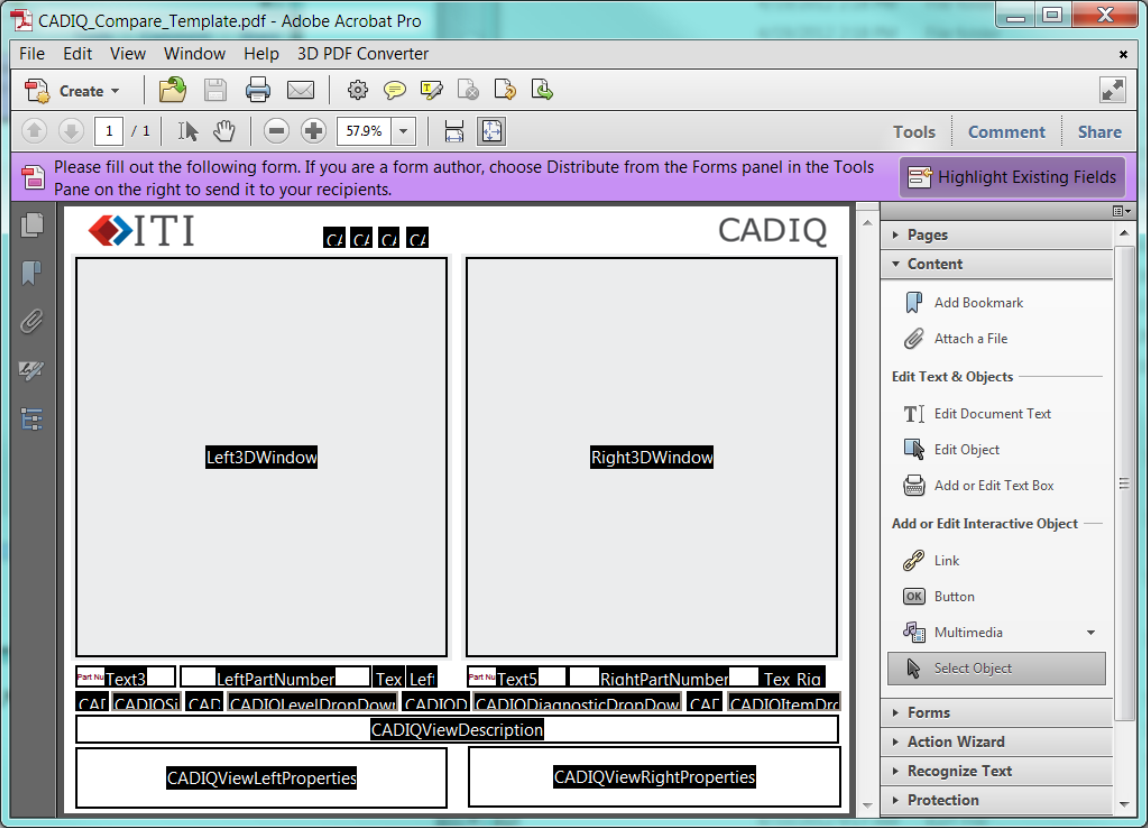Toggle Highlight Existing Fields
The height and width of the screenshot is (828, 1148).
pos(1011,176)
